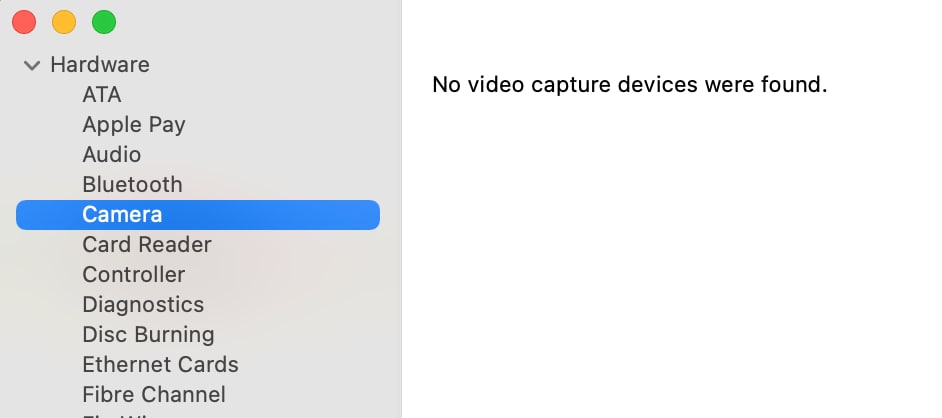Select the Hardware category label
Screen dimensions: 942x418
100,65
